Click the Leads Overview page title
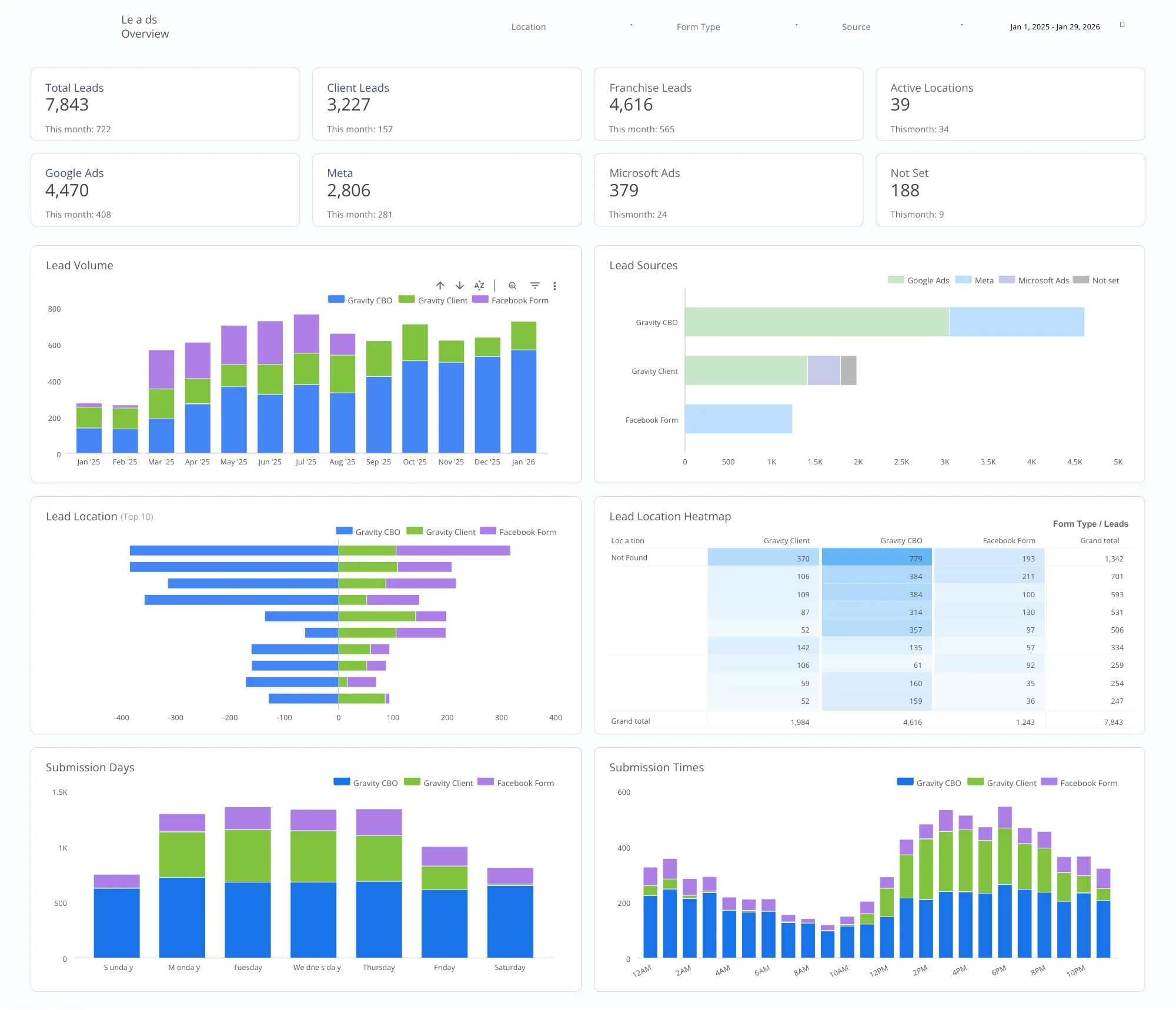This screenshot has height=1010, width=1176. [x=145, y=27]
